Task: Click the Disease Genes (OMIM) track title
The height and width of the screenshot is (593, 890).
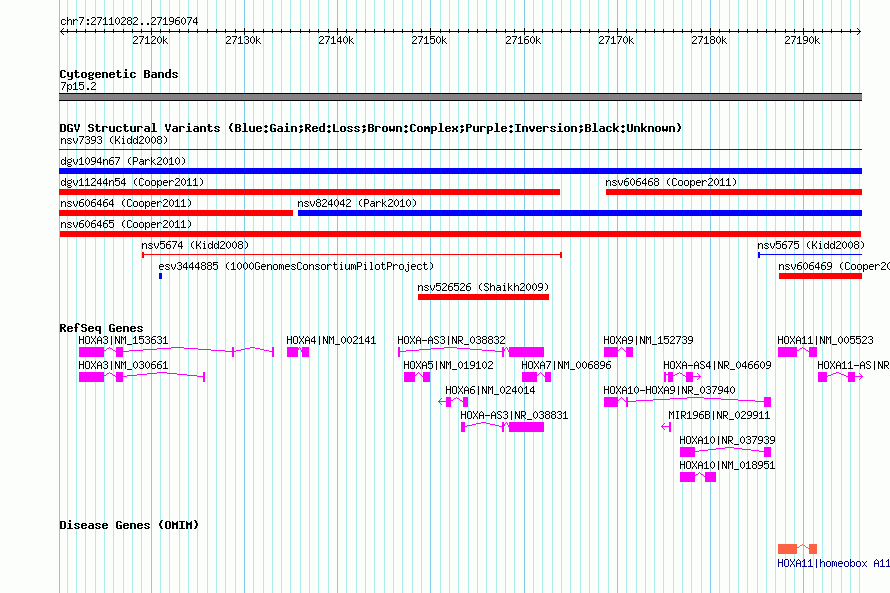Action: [129, 525]
